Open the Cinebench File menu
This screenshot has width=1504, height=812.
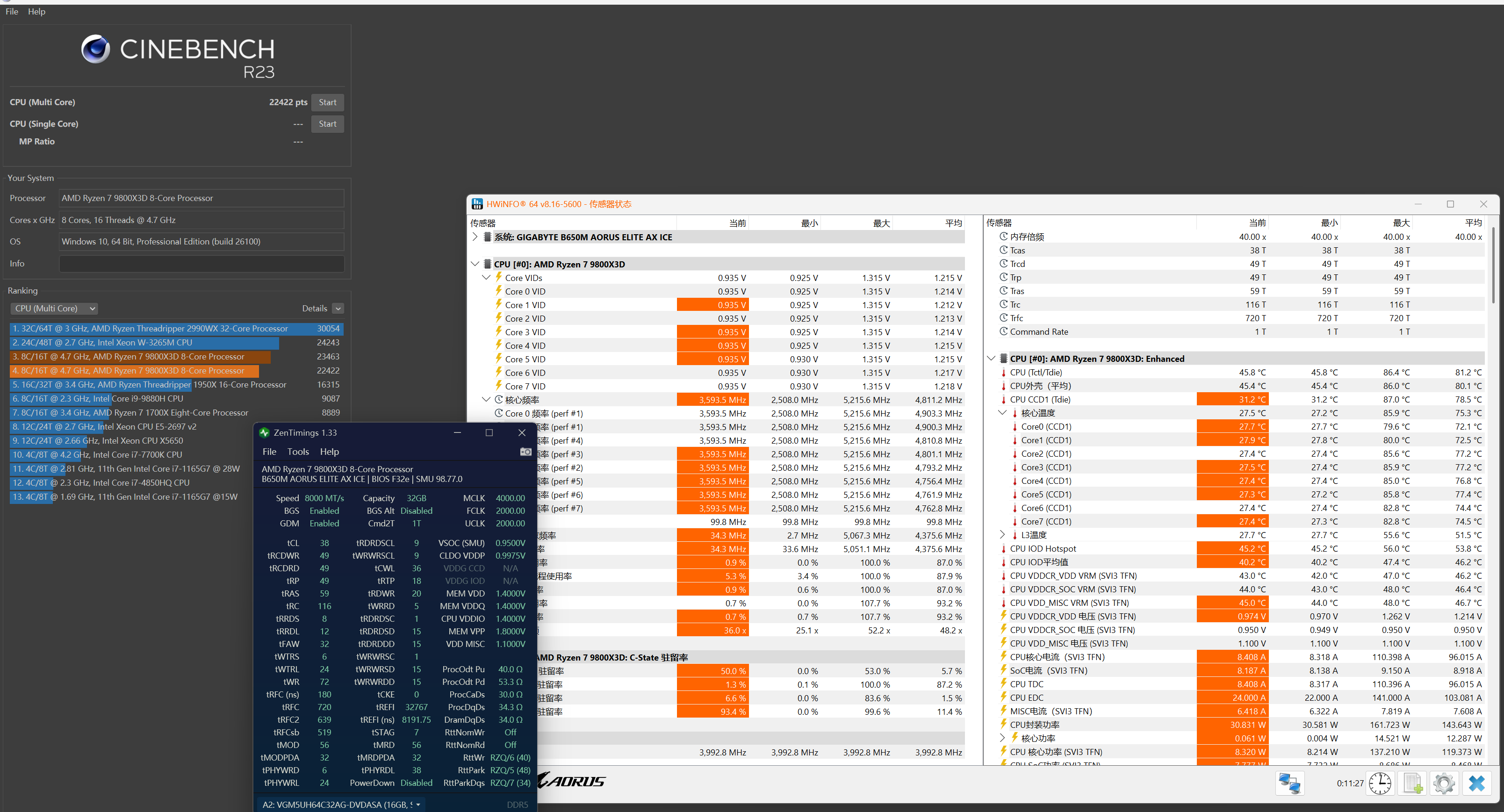pos(12,12)
